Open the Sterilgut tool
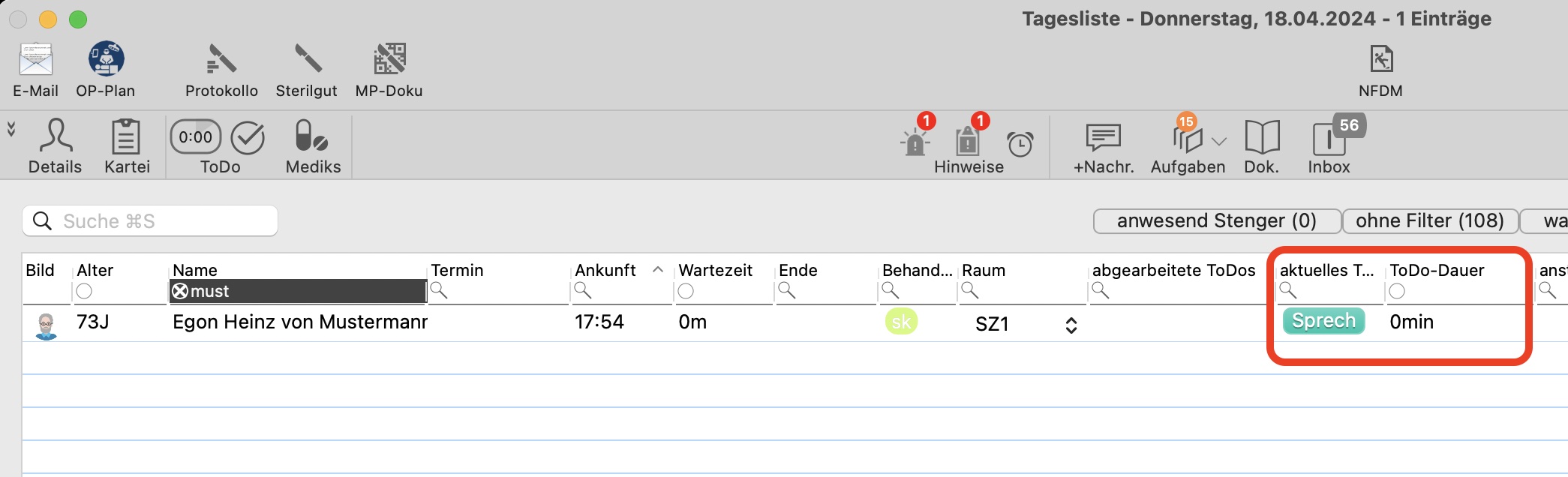1568x477 pixels. pos(307,60)
